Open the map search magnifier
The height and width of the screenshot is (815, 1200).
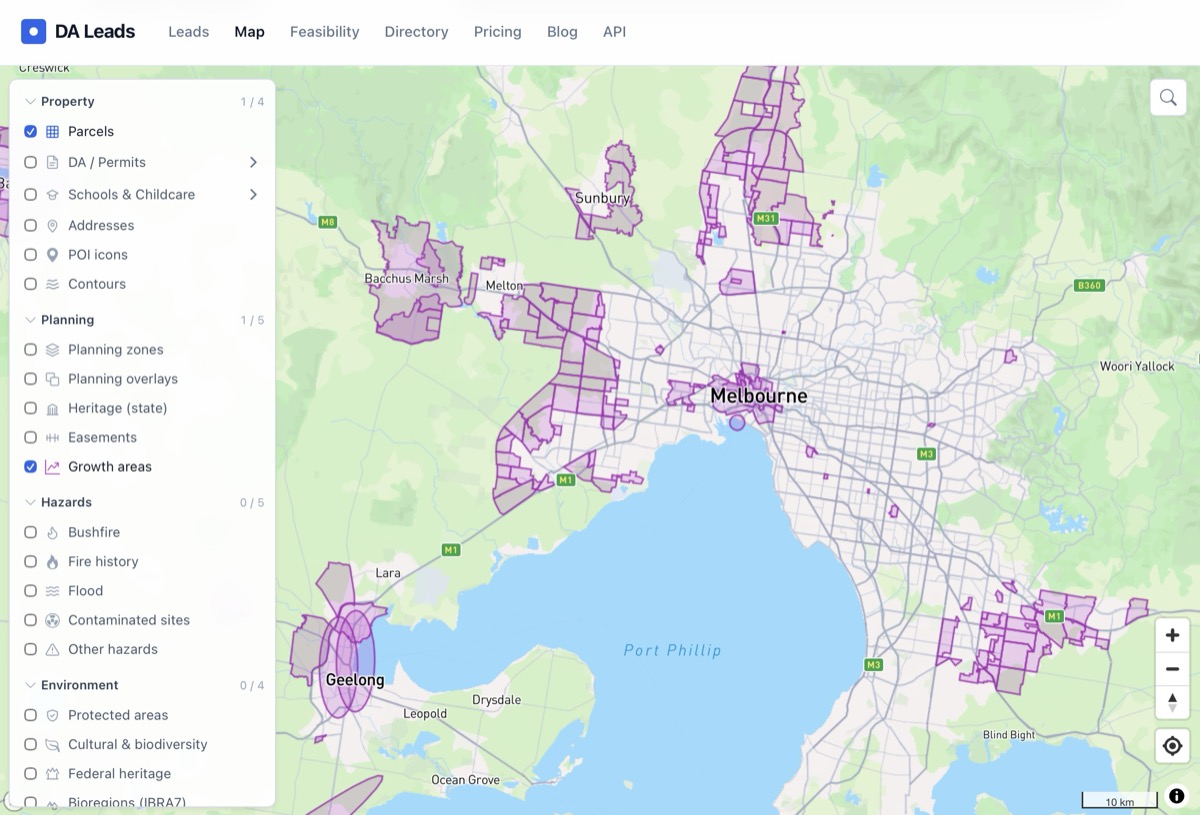tap(1168, 97)
